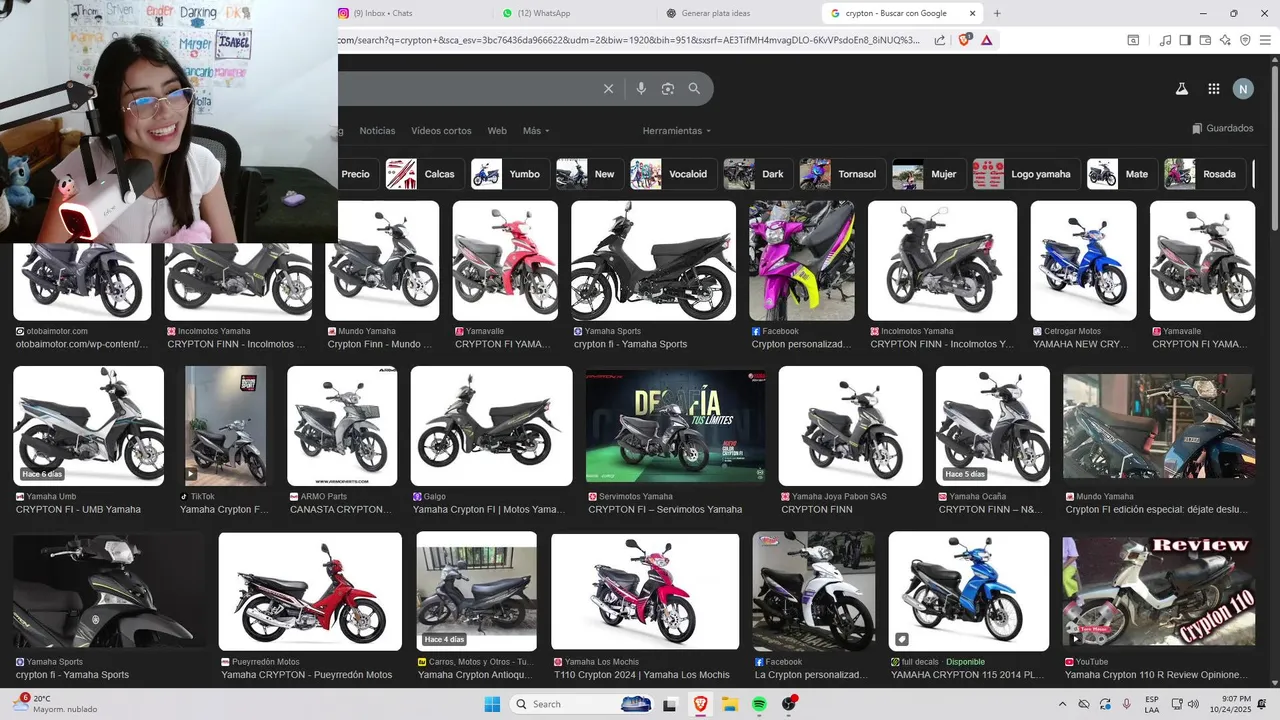The height and width of the screenshot is (720, 1280).
Task: Close the crypton Google search tab
Action: click(x=972, y=13)
